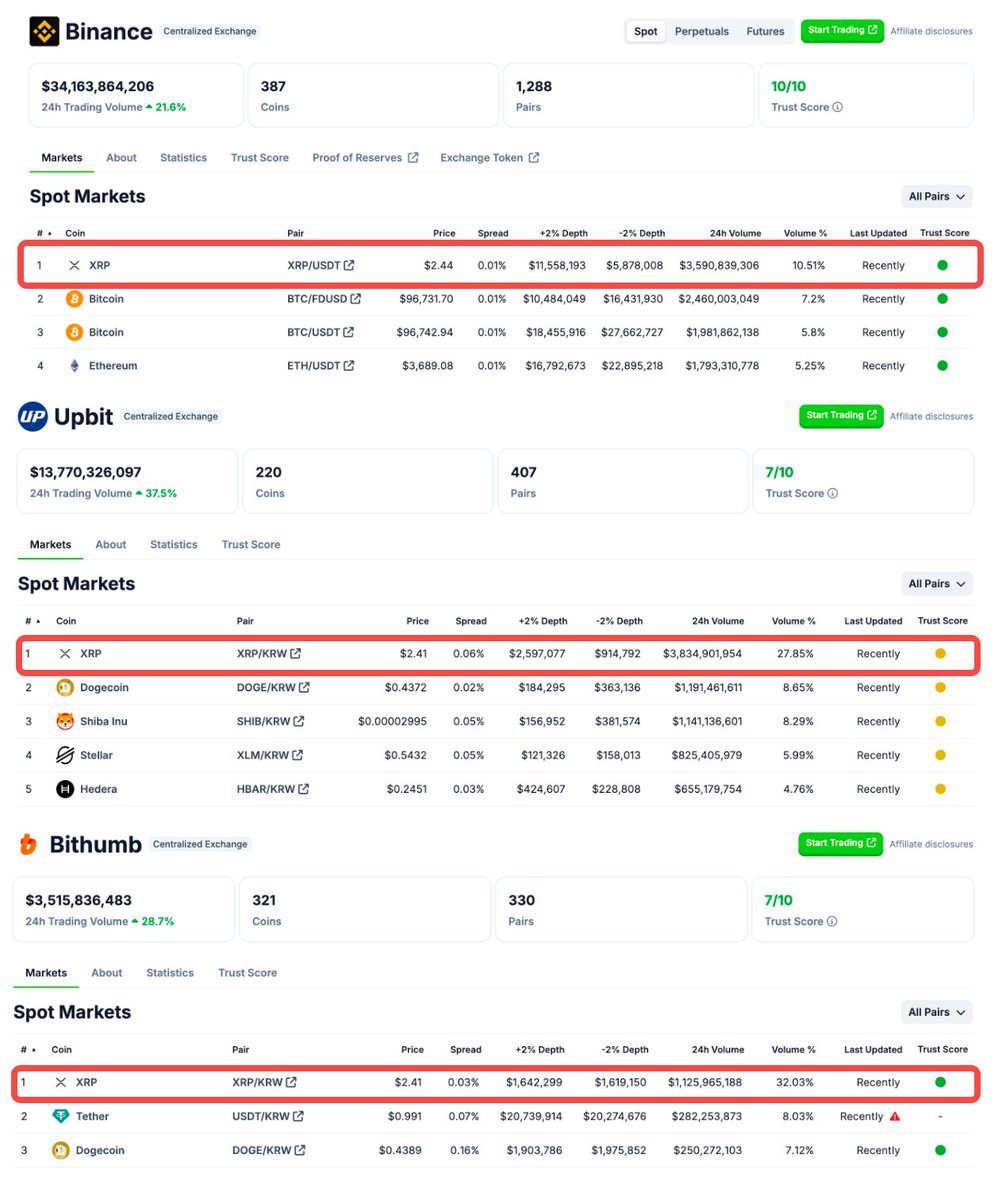Open the Exchange Token tab
The height and width of the screenshot is (1200, 1006).
tap(490, 158)
